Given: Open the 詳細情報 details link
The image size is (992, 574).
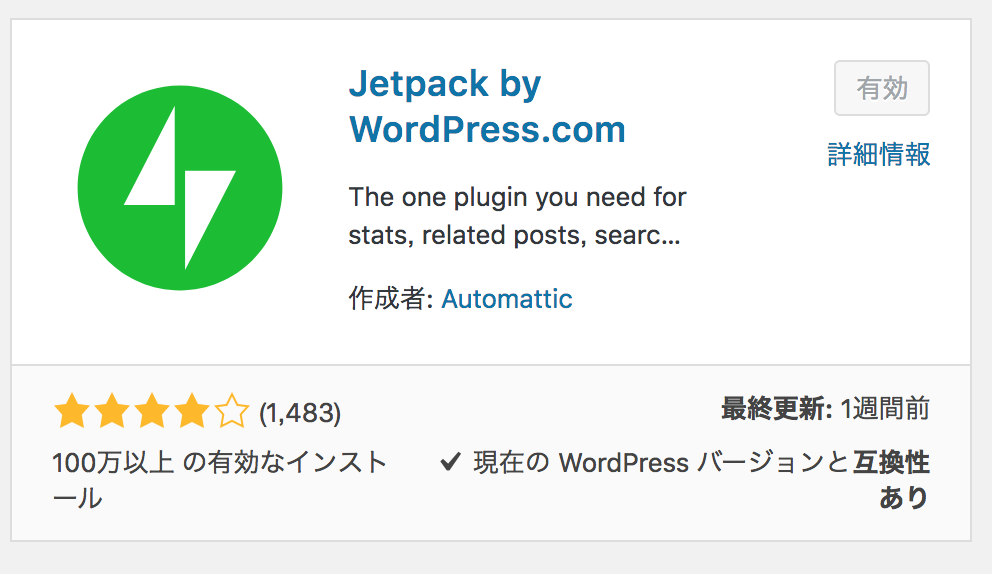Looking at the screenshot, I should pyautogui.click(x=879, y=154).
